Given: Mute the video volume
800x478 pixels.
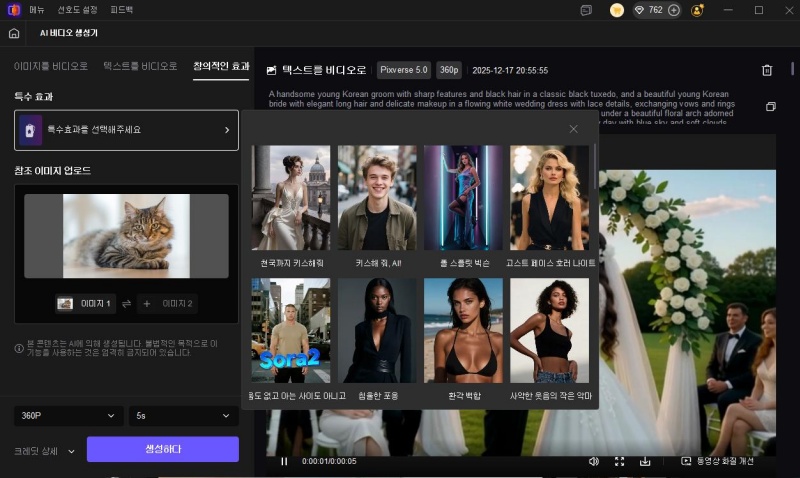Looking at the screenshot, I should tap(593, 461).
